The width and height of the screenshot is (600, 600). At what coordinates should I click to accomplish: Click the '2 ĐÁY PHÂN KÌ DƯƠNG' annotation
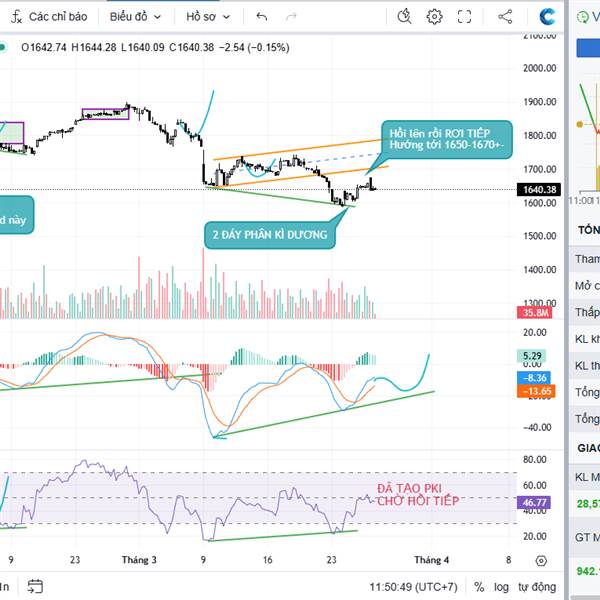point(268,237)
